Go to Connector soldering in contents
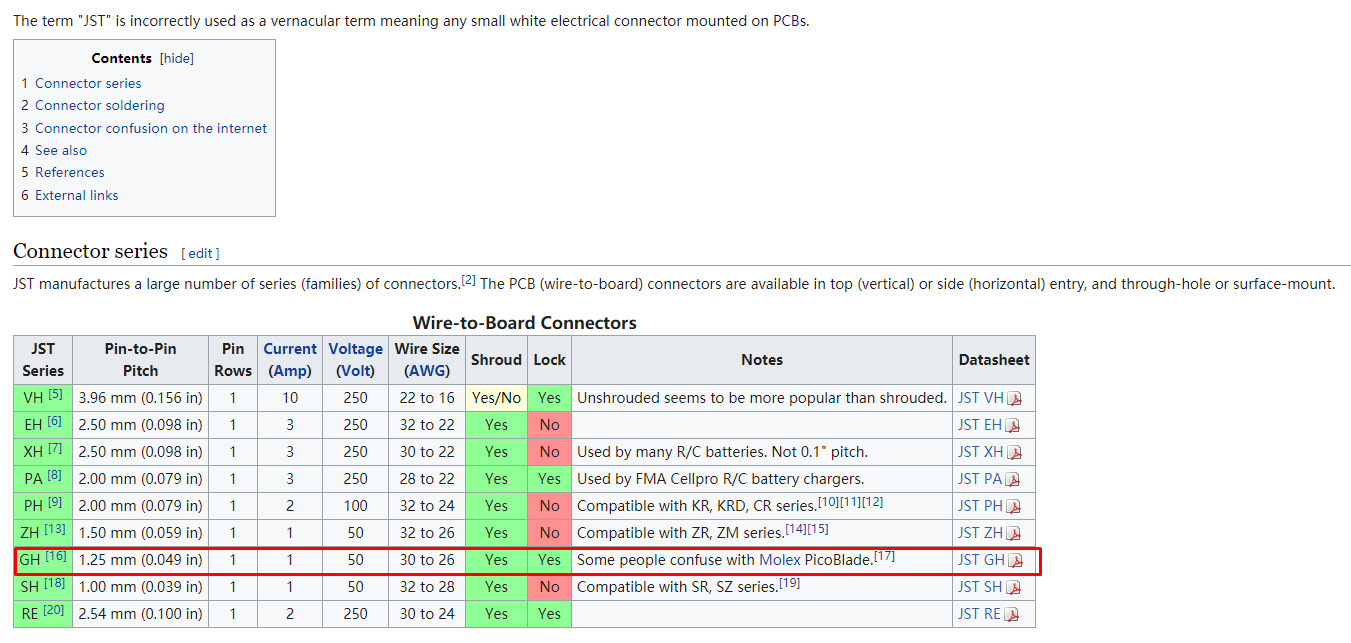The height and width of the screenshot is (643, 1351). [x=100, y=105]
